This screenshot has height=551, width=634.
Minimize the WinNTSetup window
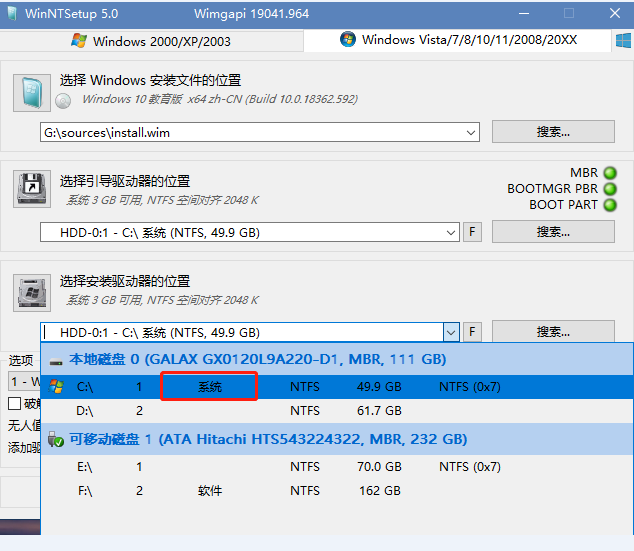coord(524,14)
